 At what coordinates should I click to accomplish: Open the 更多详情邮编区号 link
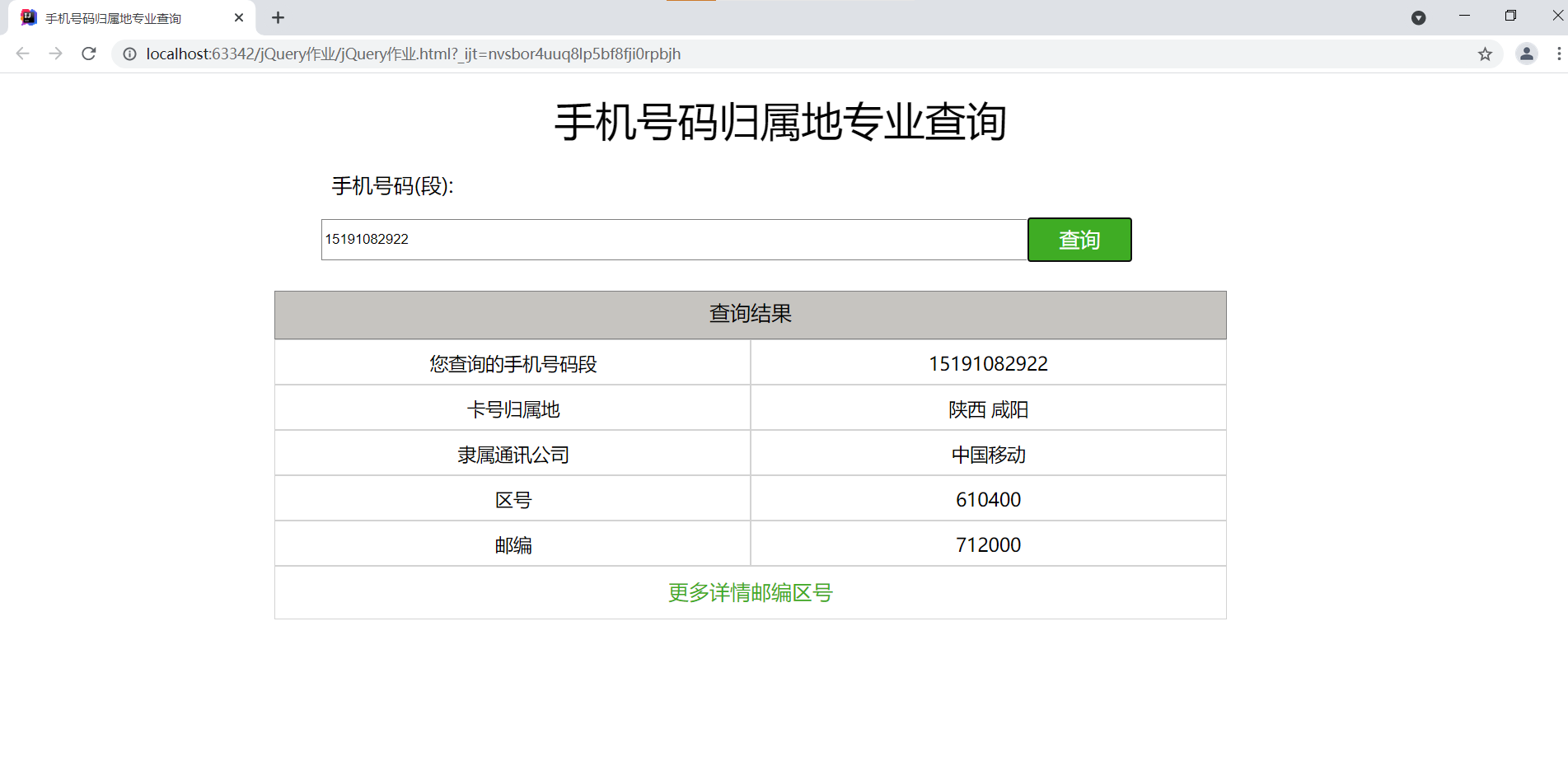point(751,593)
